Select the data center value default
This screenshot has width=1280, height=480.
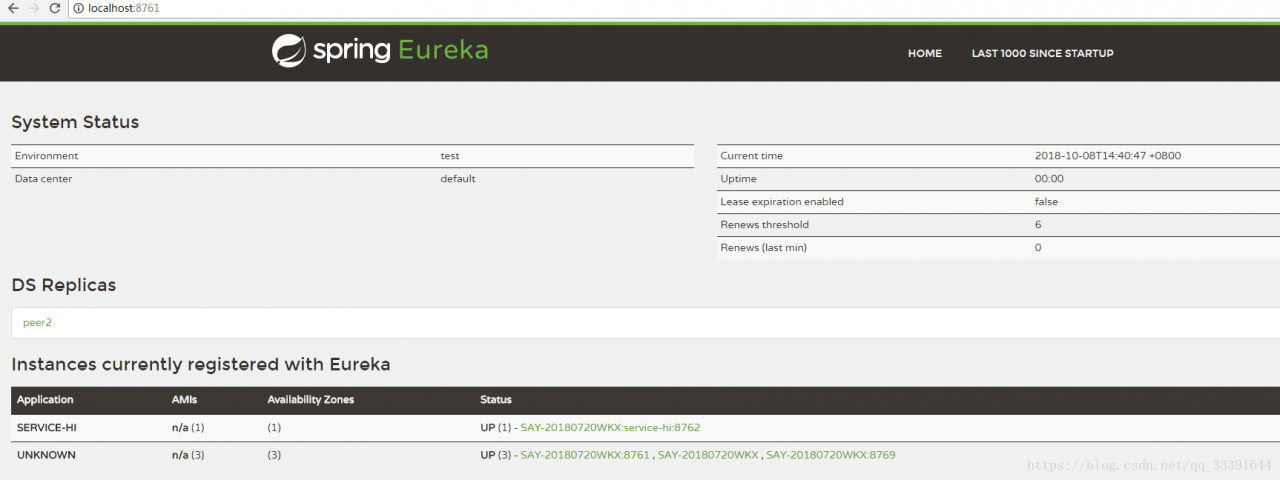click(458, 179)
